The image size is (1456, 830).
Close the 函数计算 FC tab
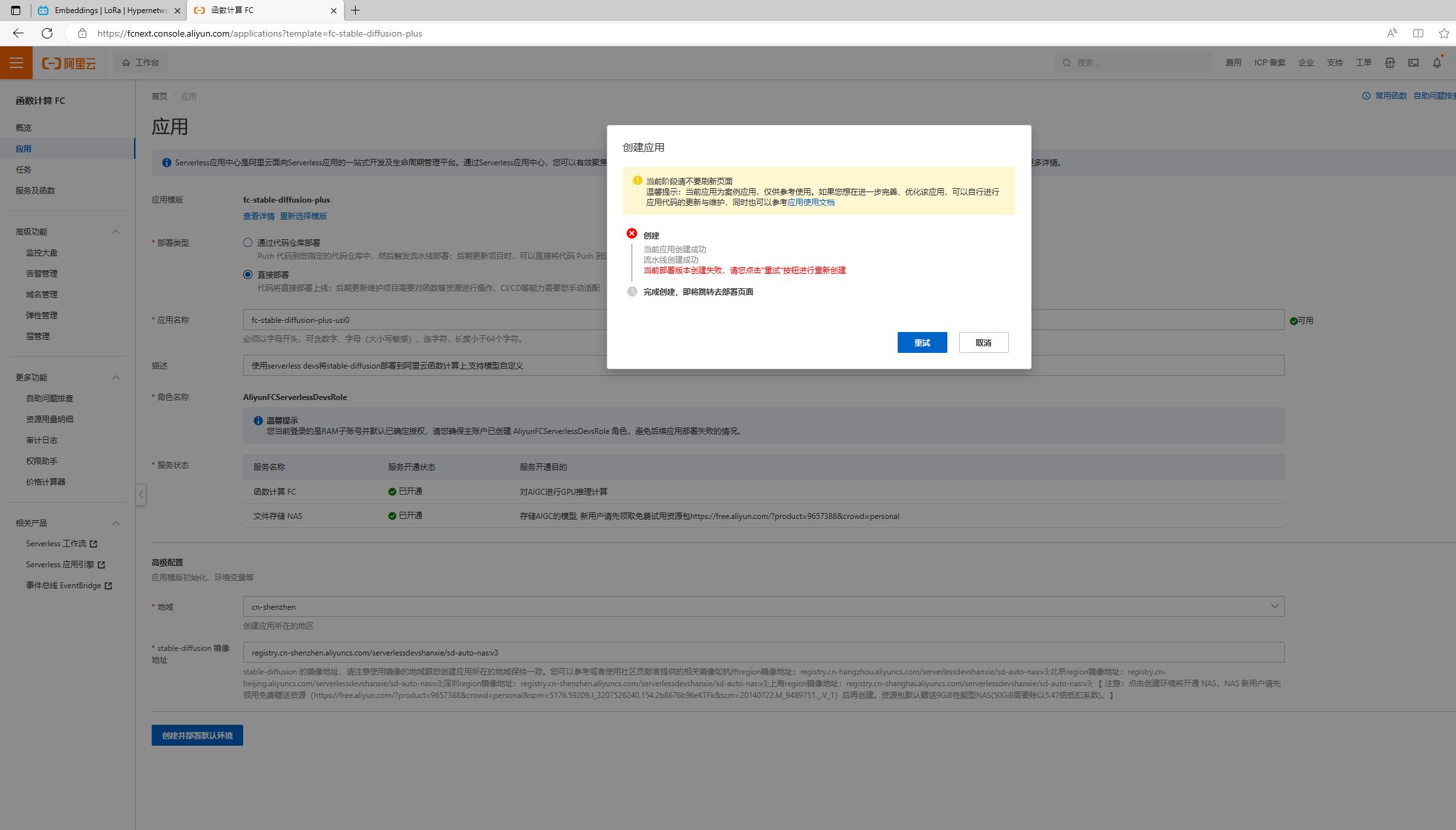pos(333,10)
